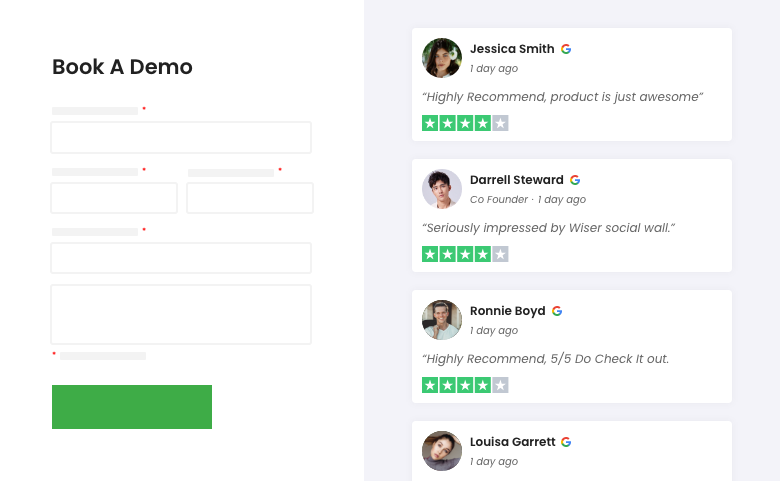Viewport: 780px width, 481px height.
Task: Click "1 day ago" under Jessica Smith
Action: point(494,69)
